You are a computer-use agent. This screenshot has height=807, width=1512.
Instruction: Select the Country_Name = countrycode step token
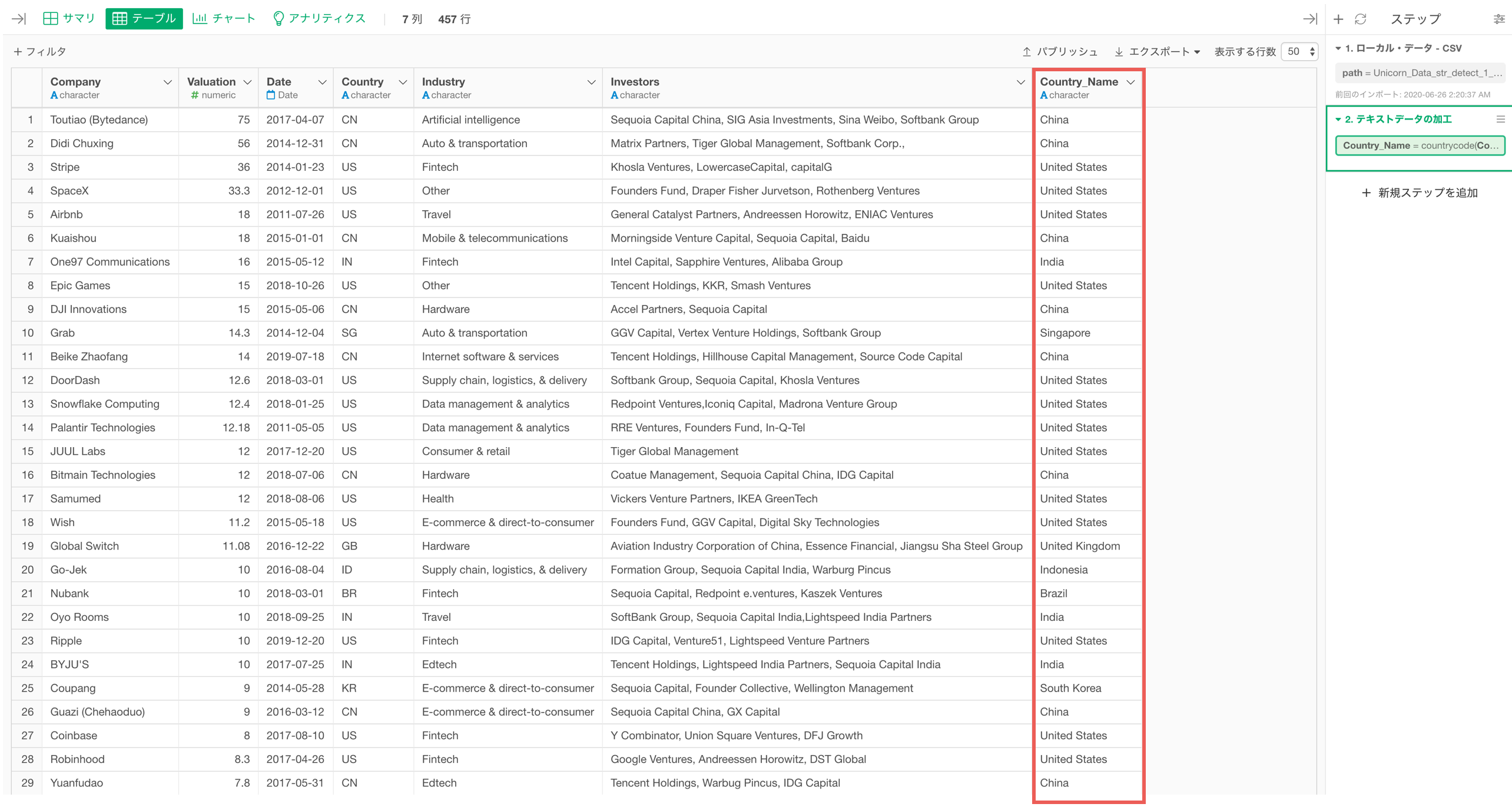(1420, 145)
